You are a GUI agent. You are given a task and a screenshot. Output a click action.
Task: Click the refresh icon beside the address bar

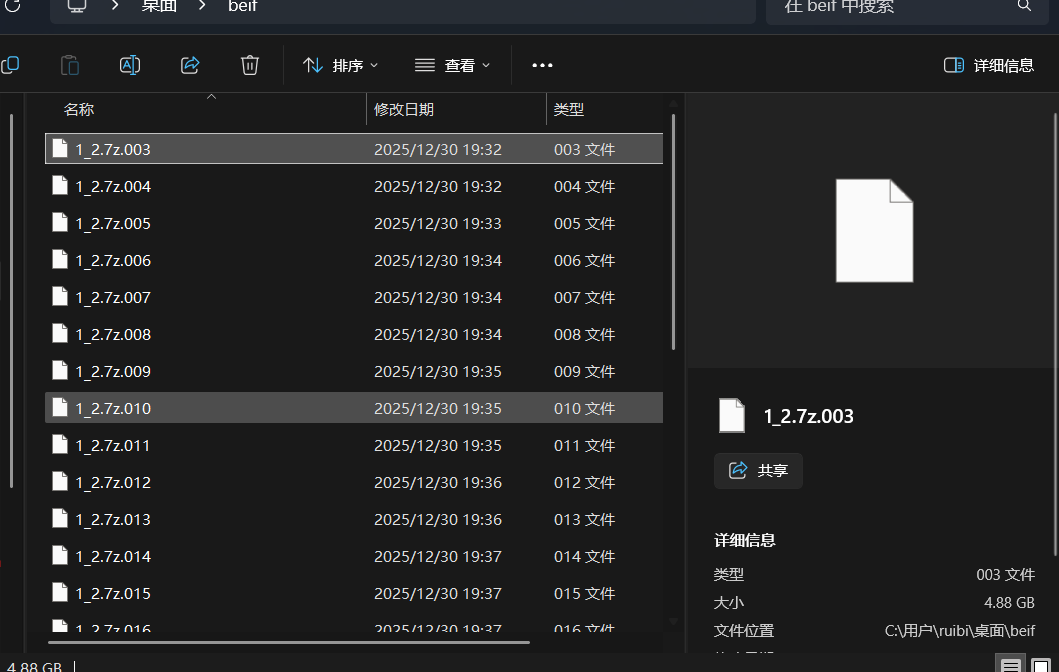(12, 6)
